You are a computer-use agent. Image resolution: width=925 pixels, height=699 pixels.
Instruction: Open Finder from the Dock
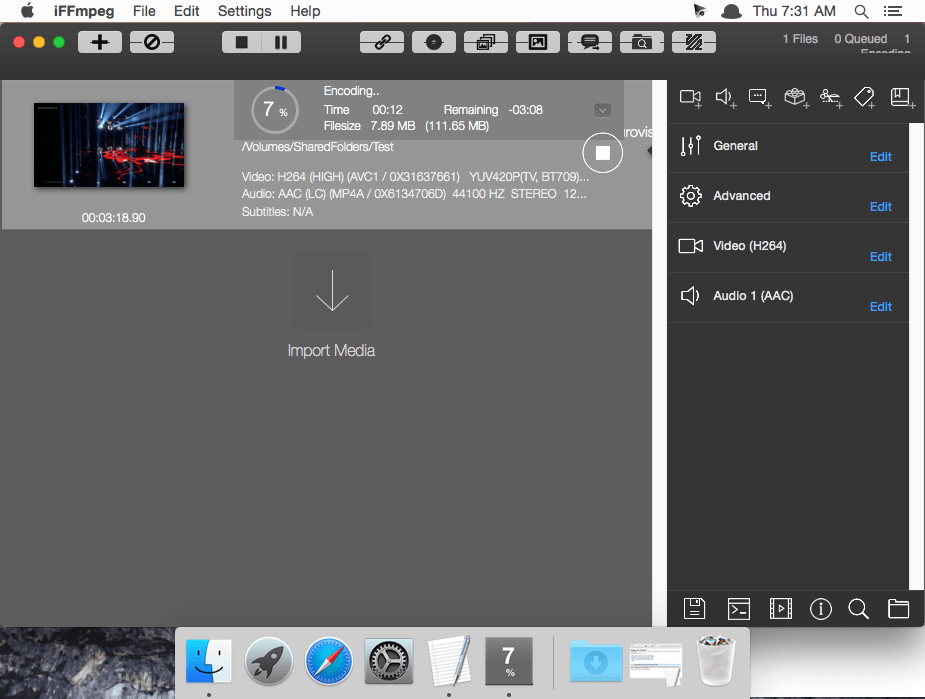(x=208, y=661)
